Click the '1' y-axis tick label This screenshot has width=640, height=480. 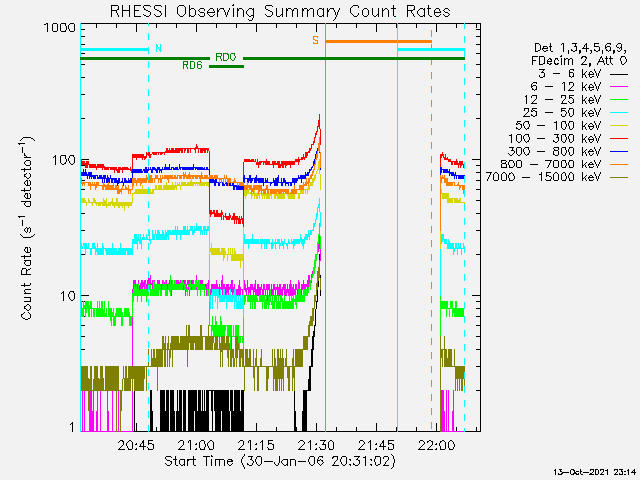coord(72,427)
